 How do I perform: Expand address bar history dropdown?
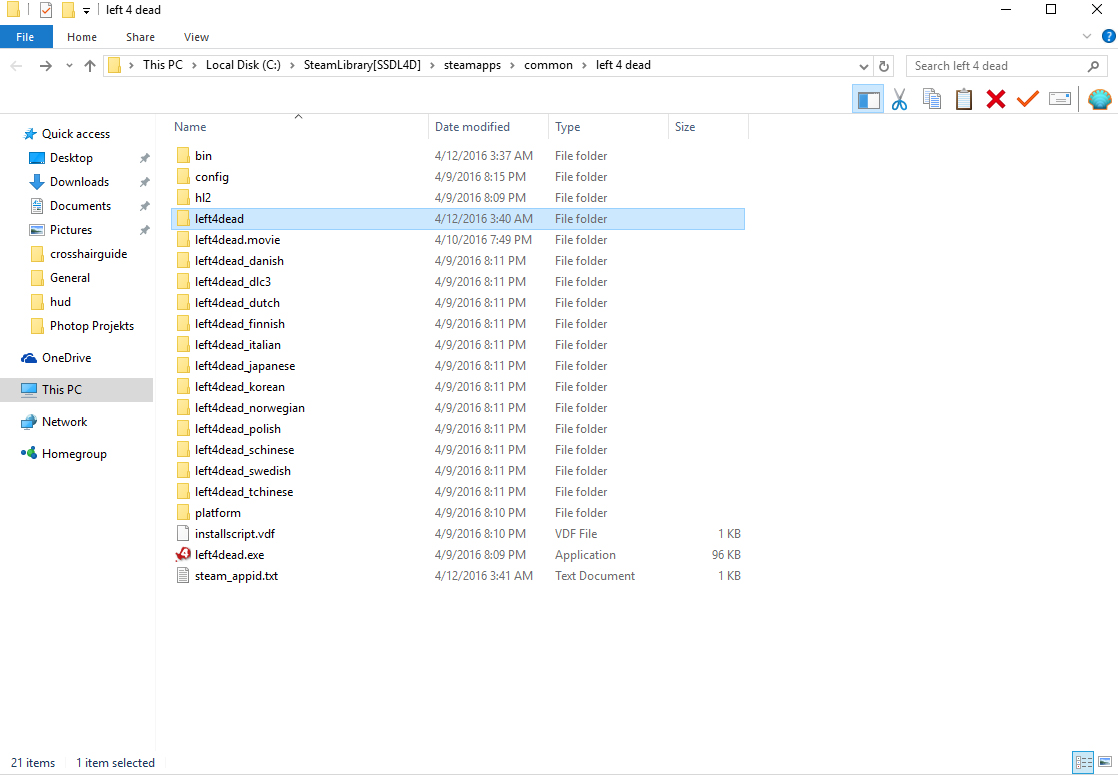coord(863,66)
